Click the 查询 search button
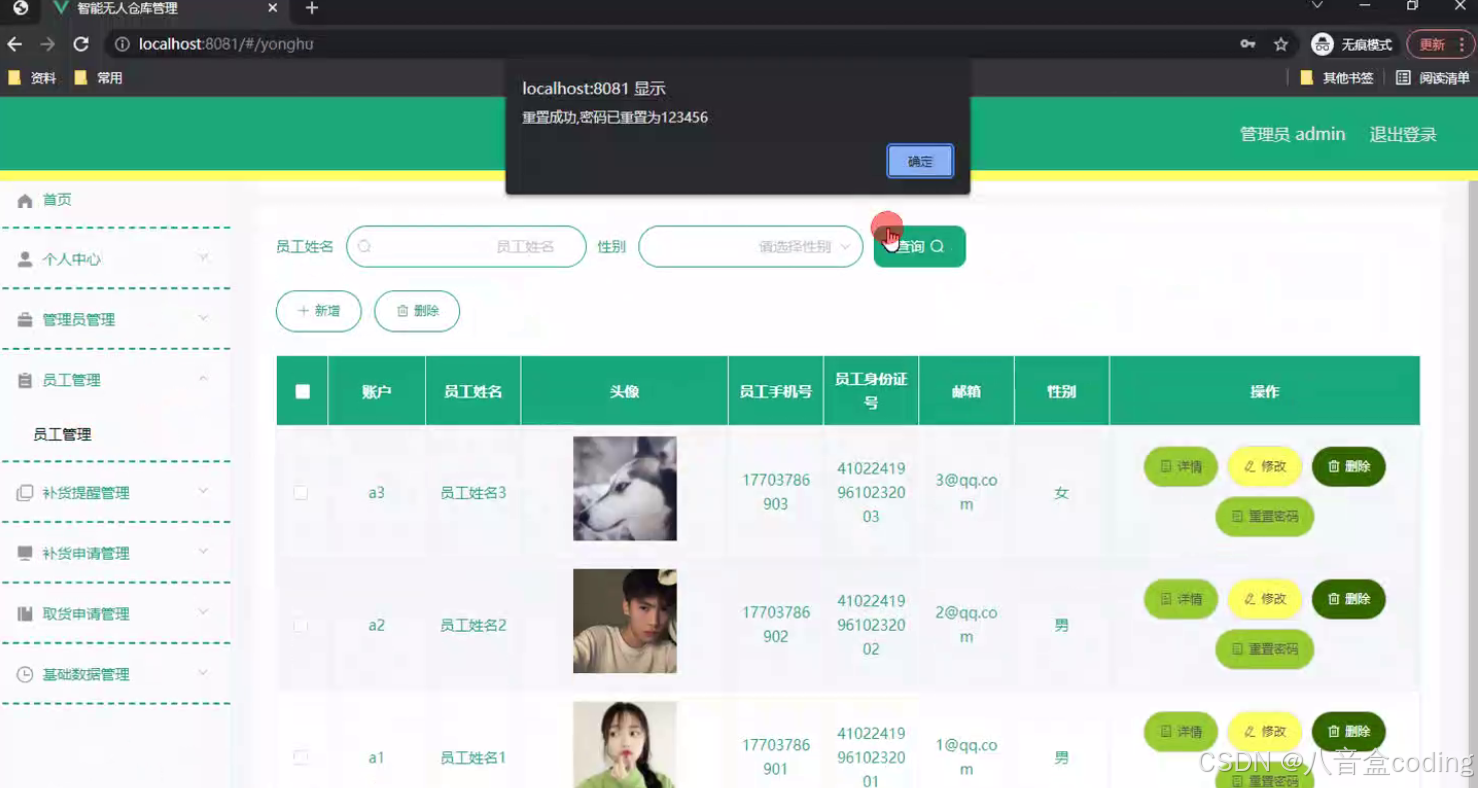 click(x=919, y=246)
